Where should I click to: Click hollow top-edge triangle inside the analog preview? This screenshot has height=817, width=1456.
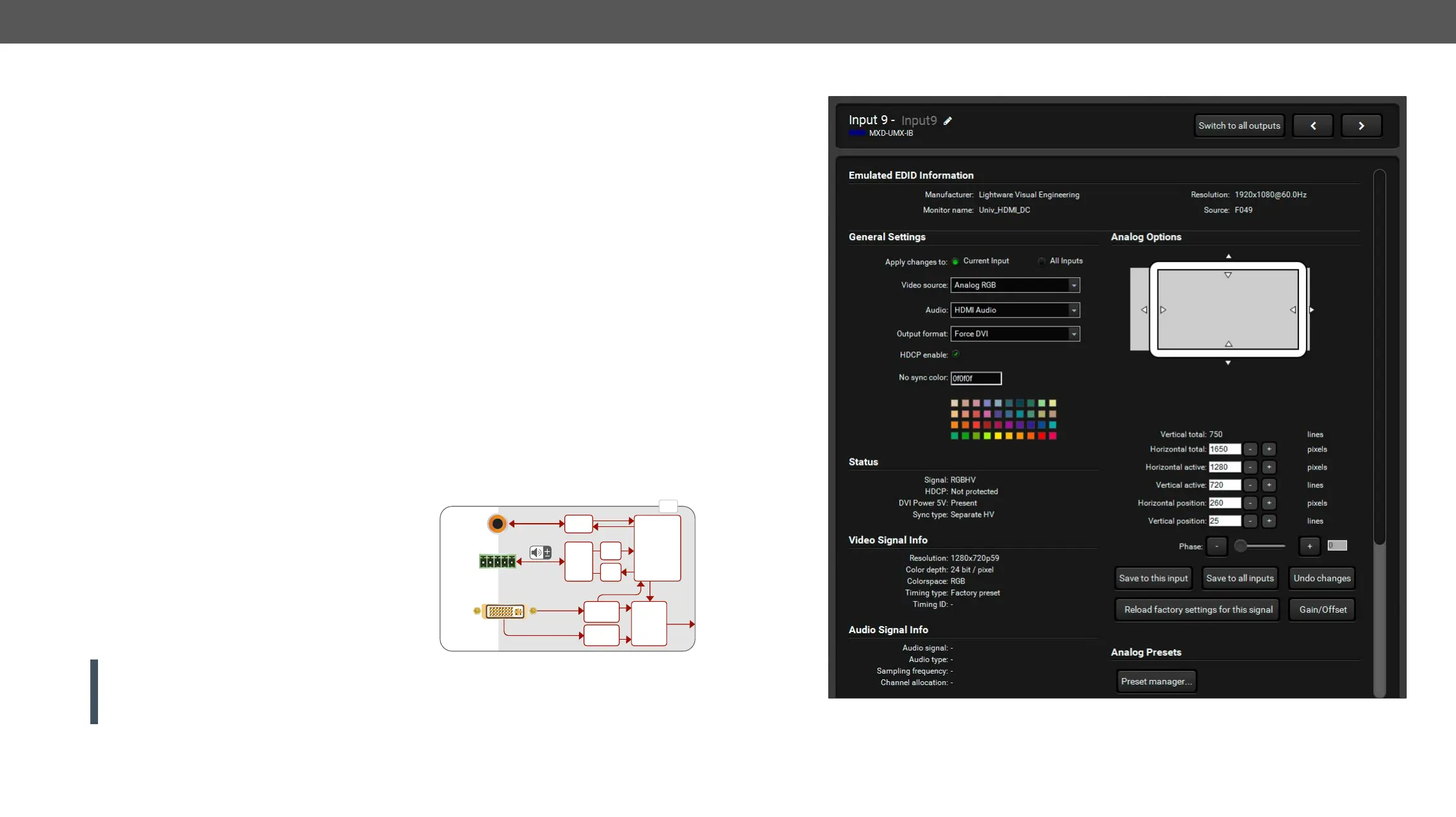coord(1228,275)
